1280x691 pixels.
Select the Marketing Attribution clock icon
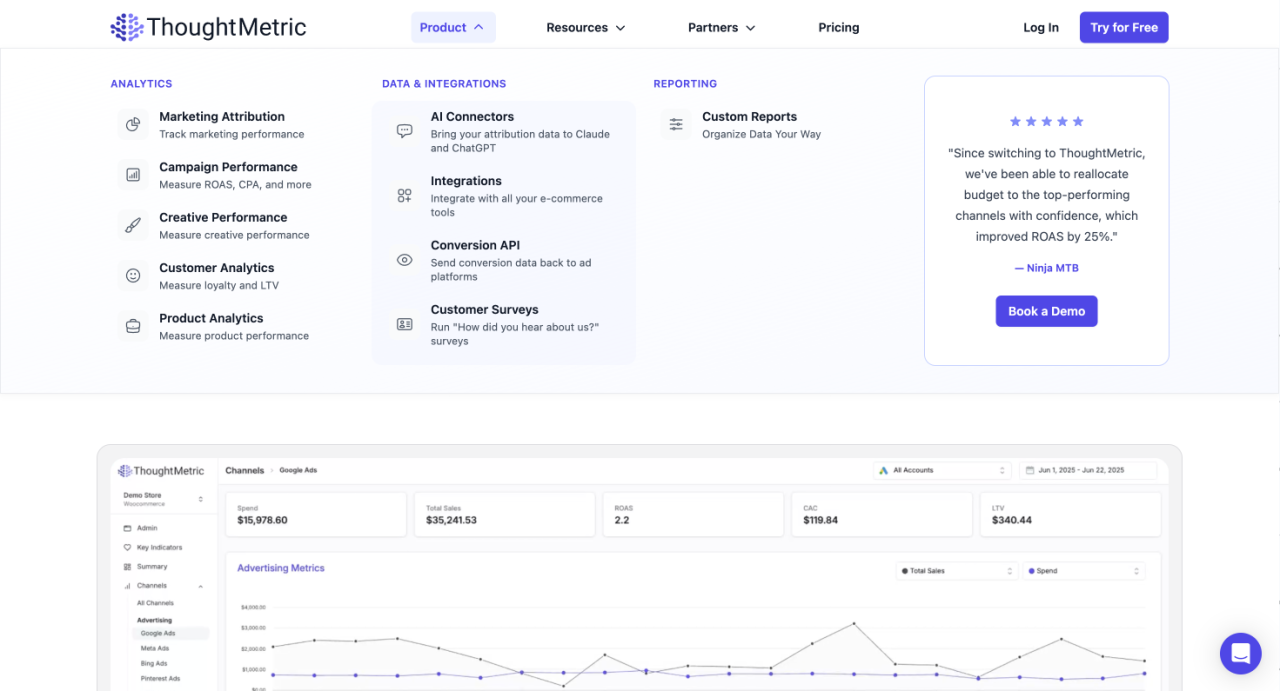click(x=133, y=124)
